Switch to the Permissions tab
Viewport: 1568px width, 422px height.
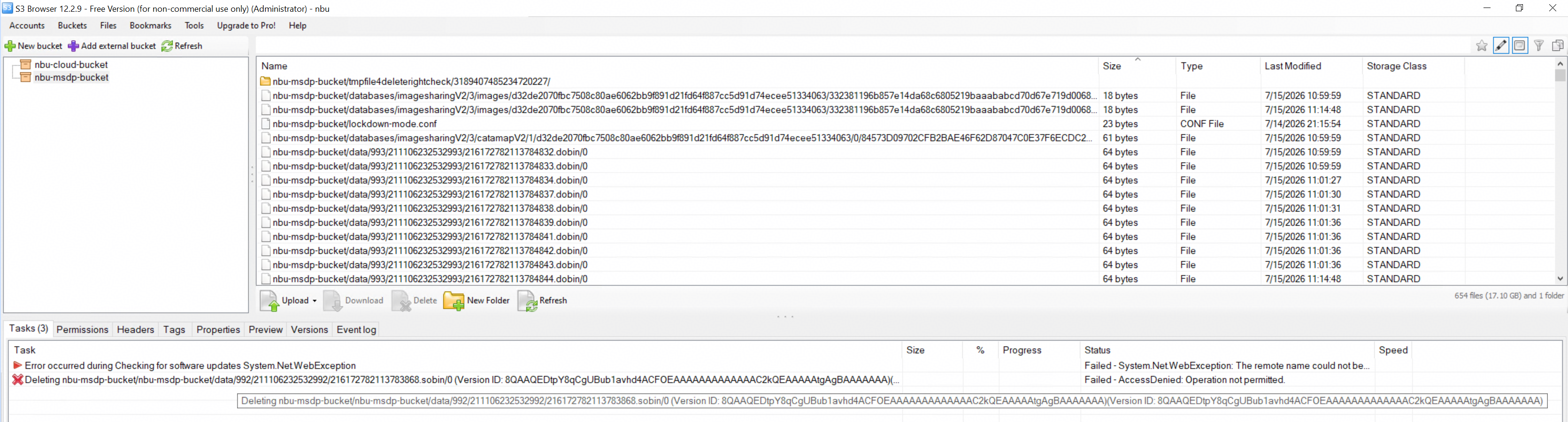click(x=82, y=329)
